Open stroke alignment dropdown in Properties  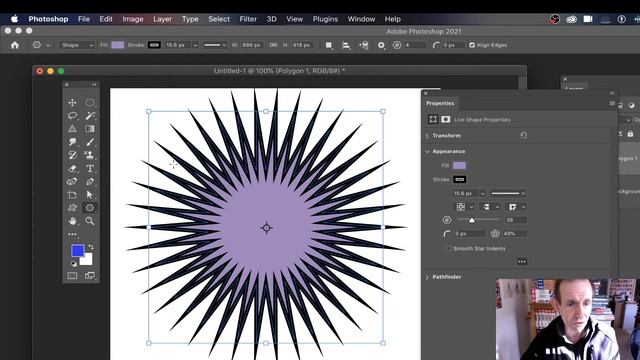click(x=464, y=207)
